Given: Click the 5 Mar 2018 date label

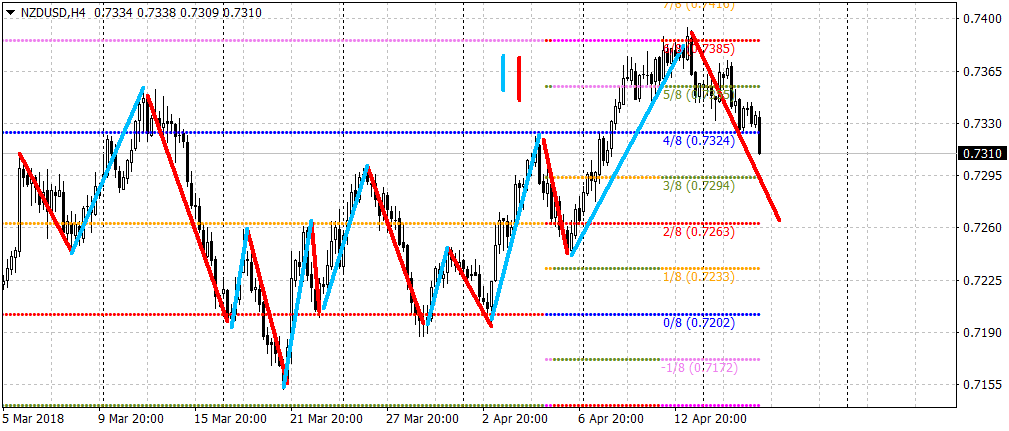Looking at the screenshot, I should point(32,419).
